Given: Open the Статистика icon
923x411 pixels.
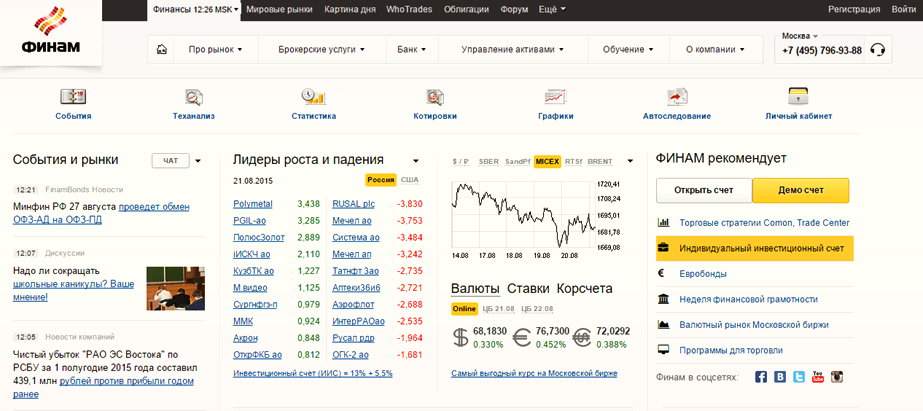Looking at the screenshot, I should tap(313, 97).
